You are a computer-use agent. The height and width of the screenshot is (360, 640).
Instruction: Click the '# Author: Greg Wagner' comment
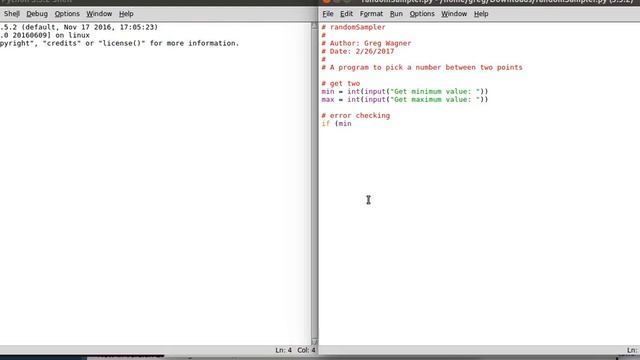[366, 43]
